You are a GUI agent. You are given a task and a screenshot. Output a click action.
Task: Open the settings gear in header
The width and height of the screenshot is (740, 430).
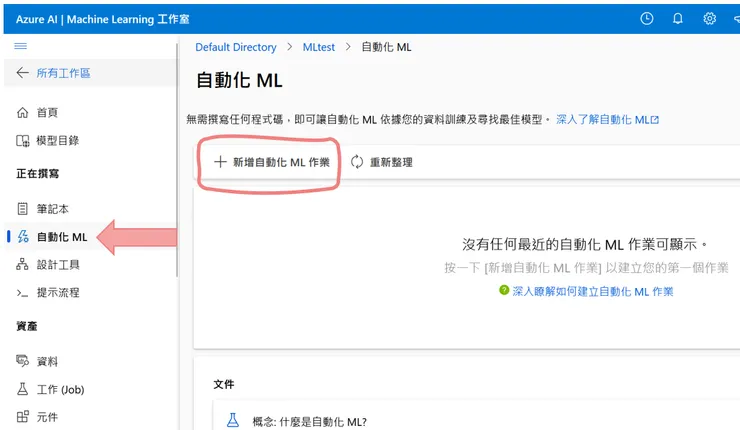click(x=709, y=18)
